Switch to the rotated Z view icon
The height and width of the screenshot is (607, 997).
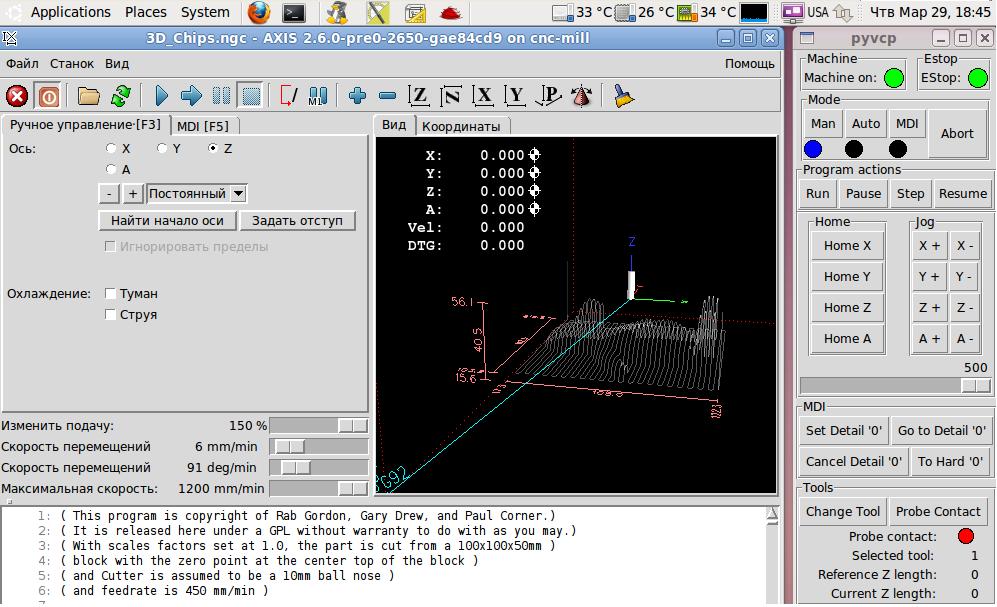tap(450, 97)
